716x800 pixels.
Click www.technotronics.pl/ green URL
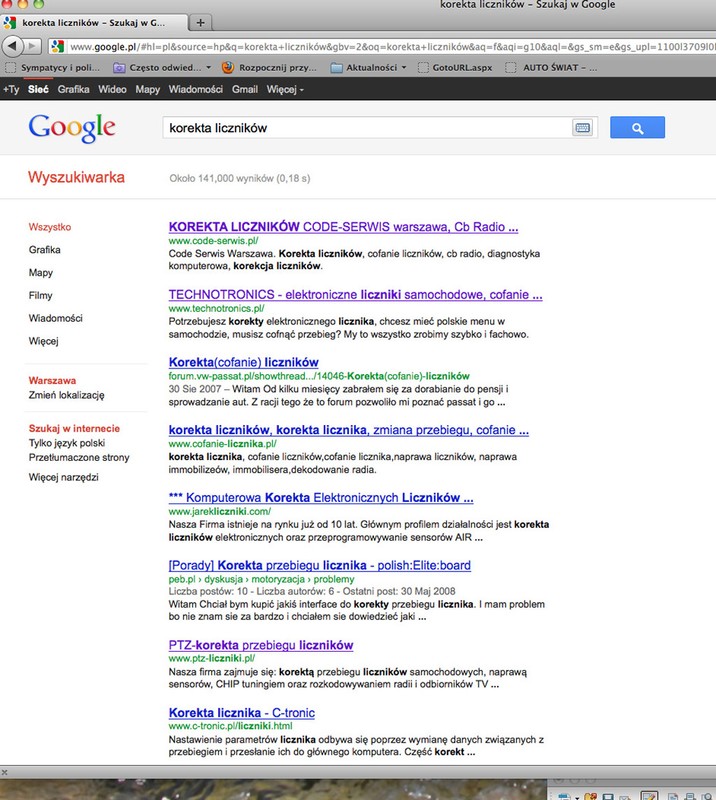216,308
